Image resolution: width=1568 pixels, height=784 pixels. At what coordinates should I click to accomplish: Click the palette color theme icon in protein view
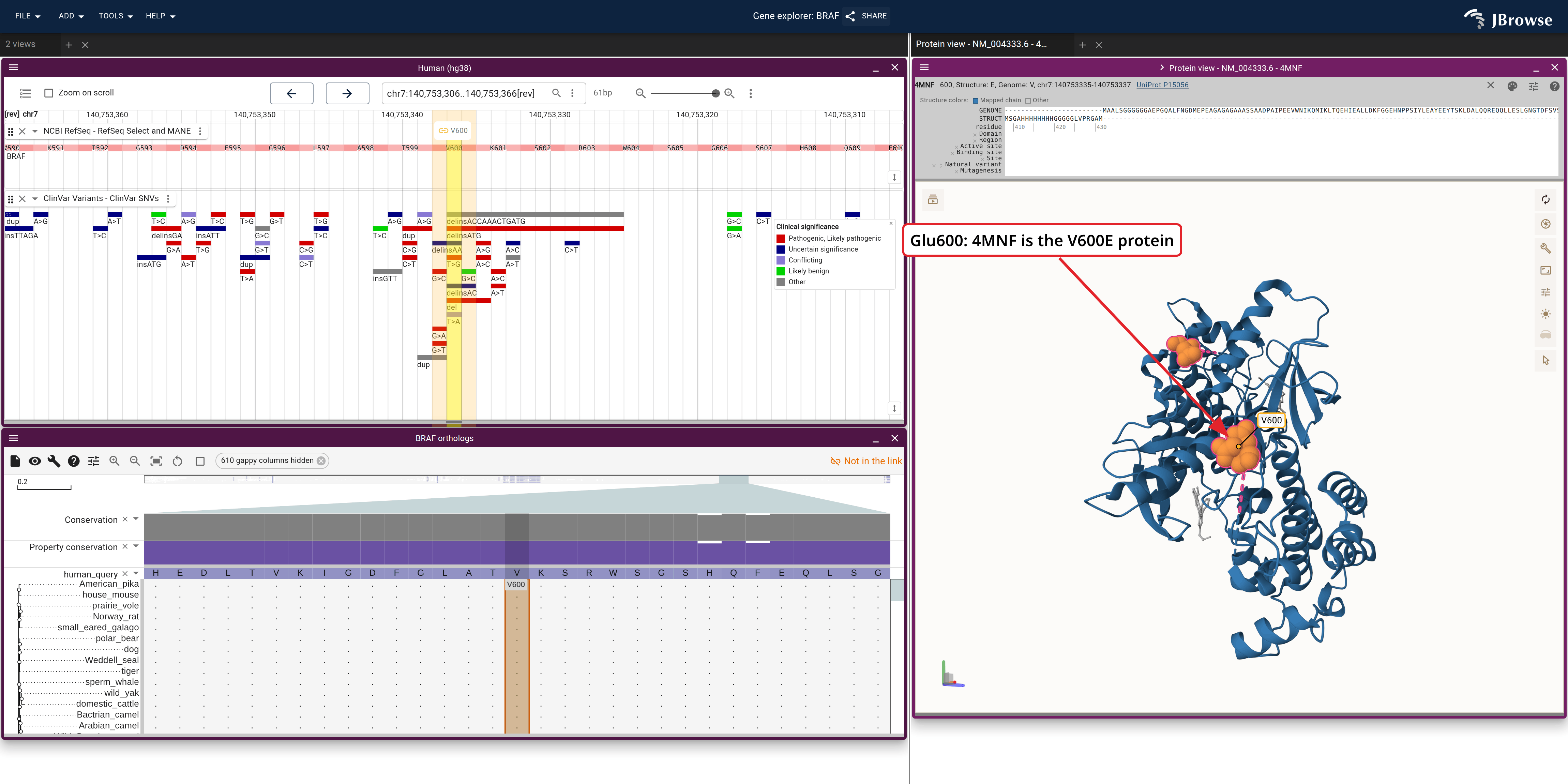[1512, 86]
